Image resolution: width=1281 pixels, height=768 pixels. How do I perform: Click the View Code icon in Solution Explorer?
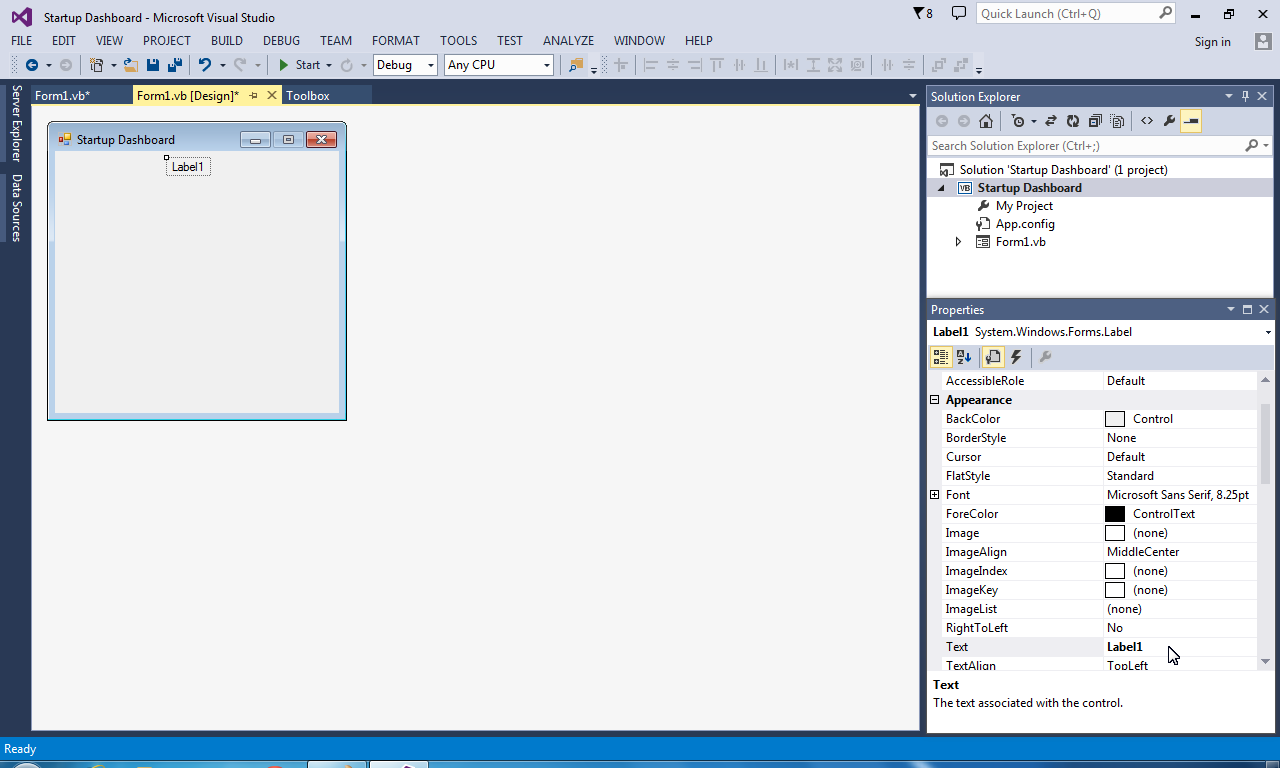pyautogui.click(x=1147, y=121)
